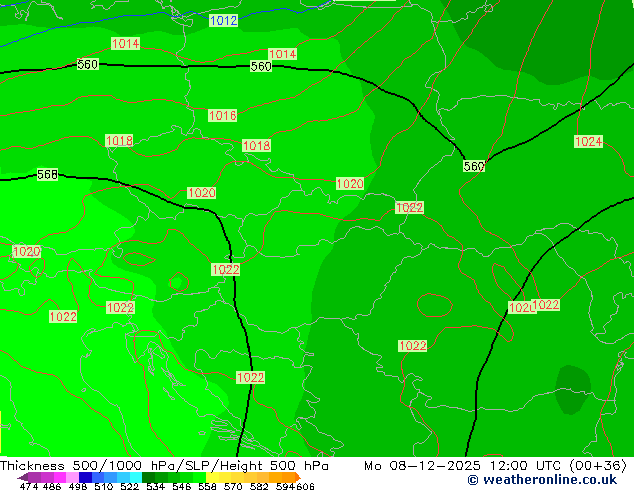
Task: Click the blue 1012 isobar label
Action: tap(224, 20)
